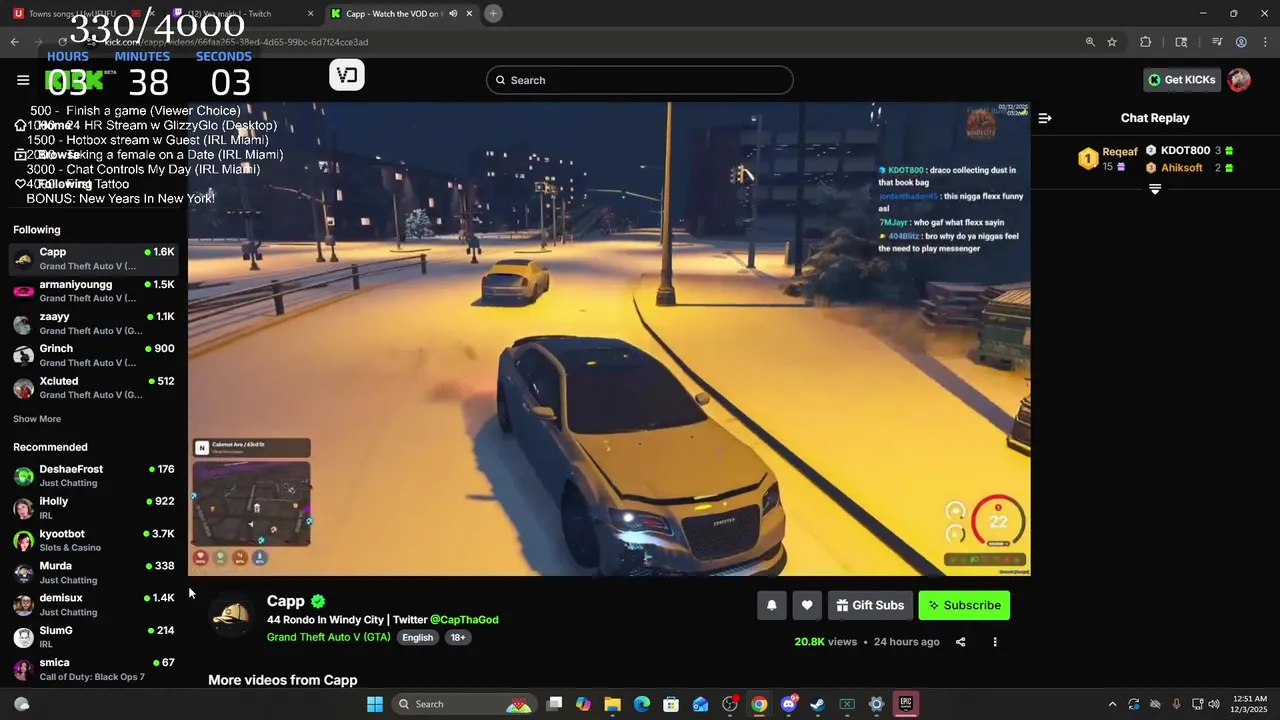Expand the Following list with Show More
The height and width of the screenshot is (720, 1280).
[37, 419]
